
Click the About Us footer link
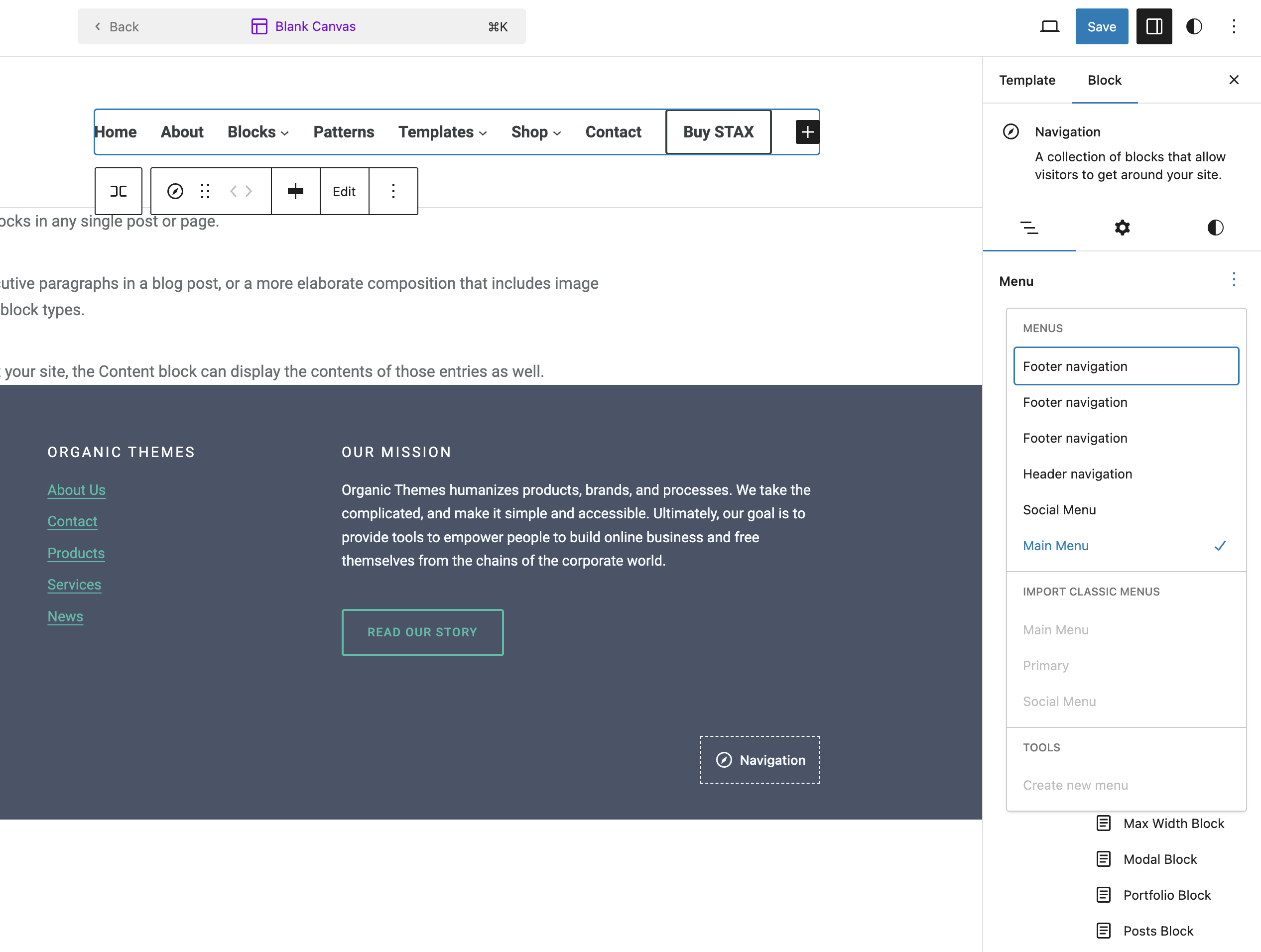click(76, 489)
